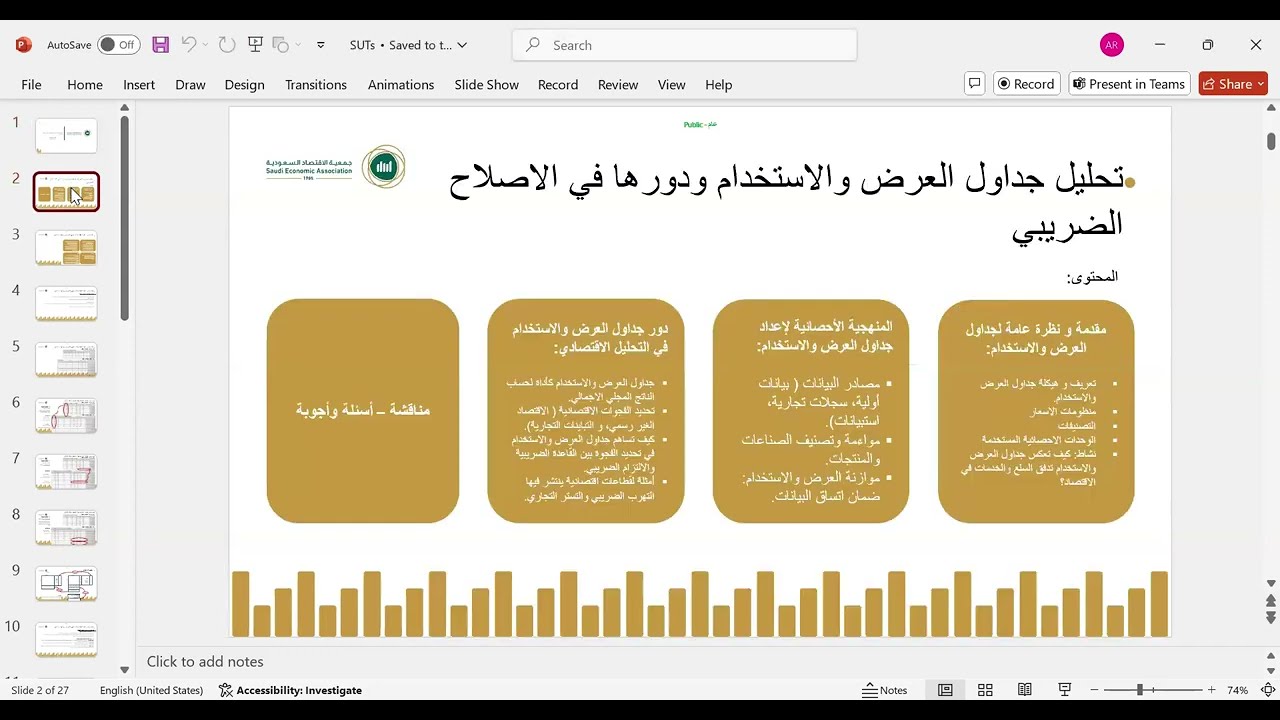This screenshot has height=720, width=1280.
Task: Switch to Normal view icon
Action: [x=945, y=690]
